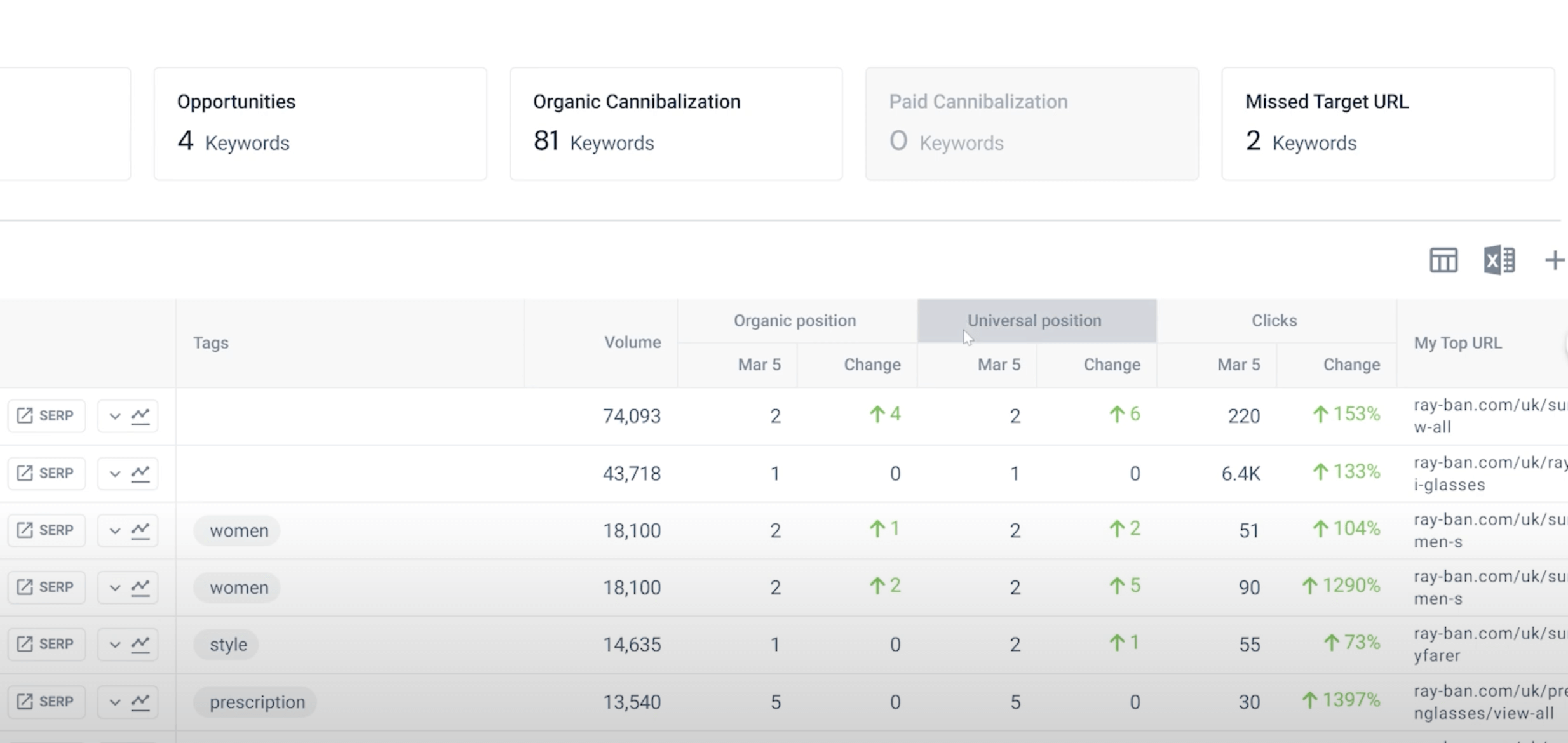
Task: Click the prescription tag chip
Action: pos(257,702)
